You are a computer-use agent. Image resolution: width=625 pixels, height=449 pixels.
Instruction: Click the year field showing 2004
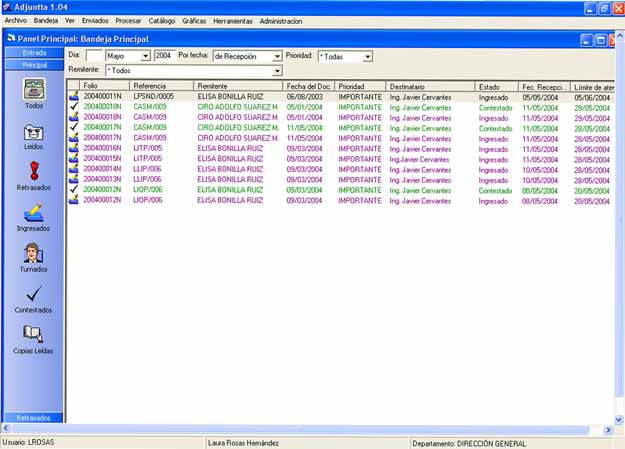pos(164,56)
